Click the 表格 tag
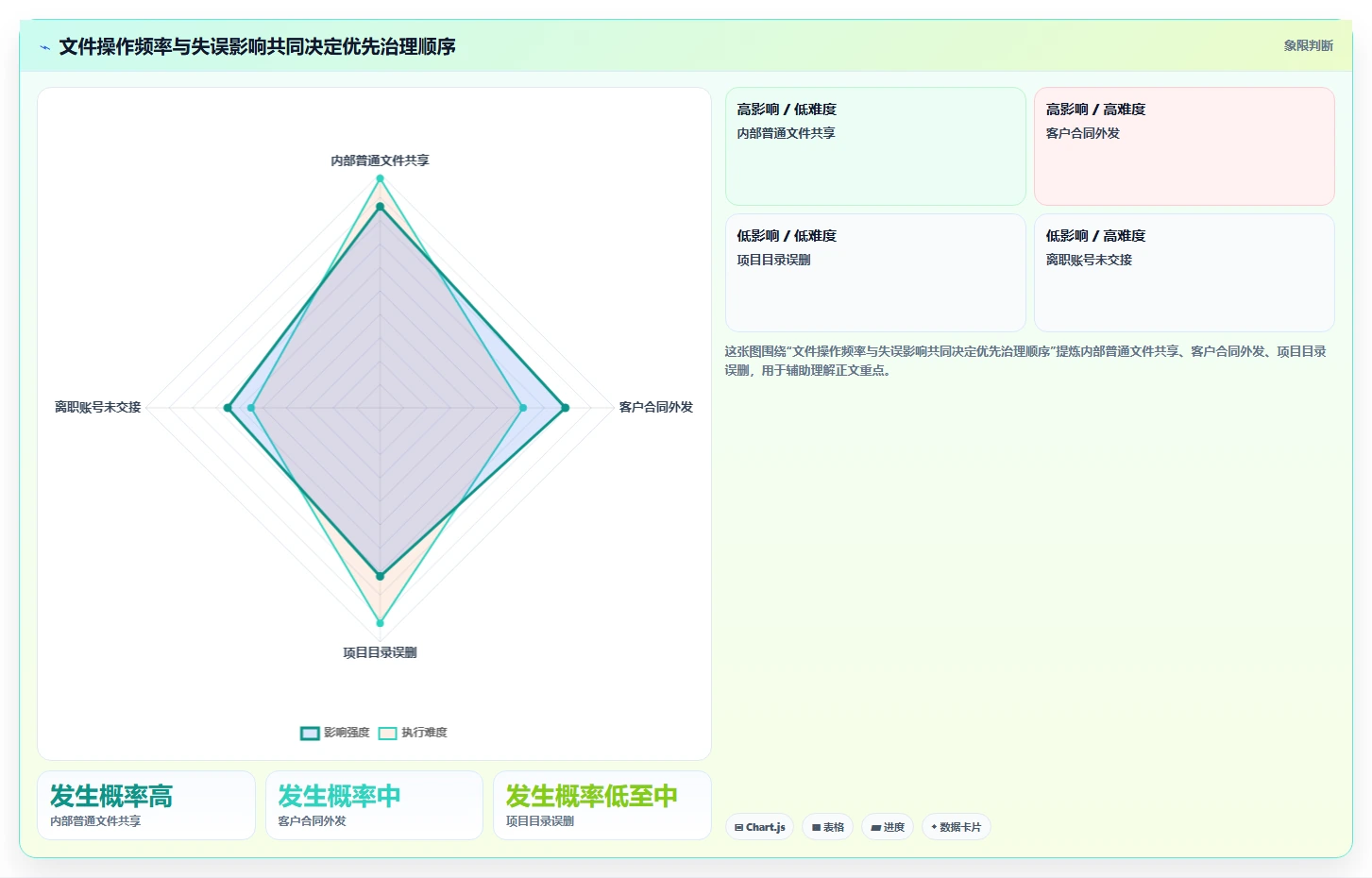This screenshot has width=1372, height=878. click(828, 827)
